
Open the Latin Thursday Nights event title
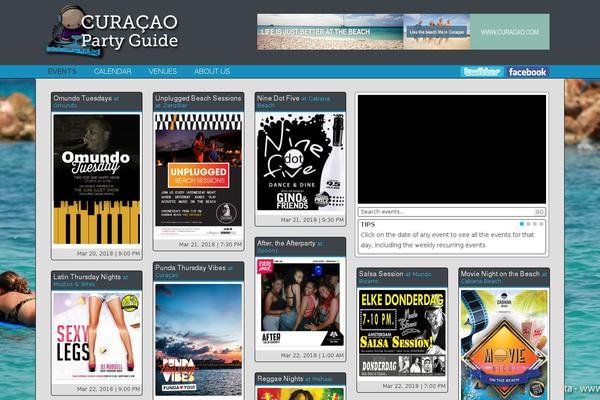(x=87, y=277)
